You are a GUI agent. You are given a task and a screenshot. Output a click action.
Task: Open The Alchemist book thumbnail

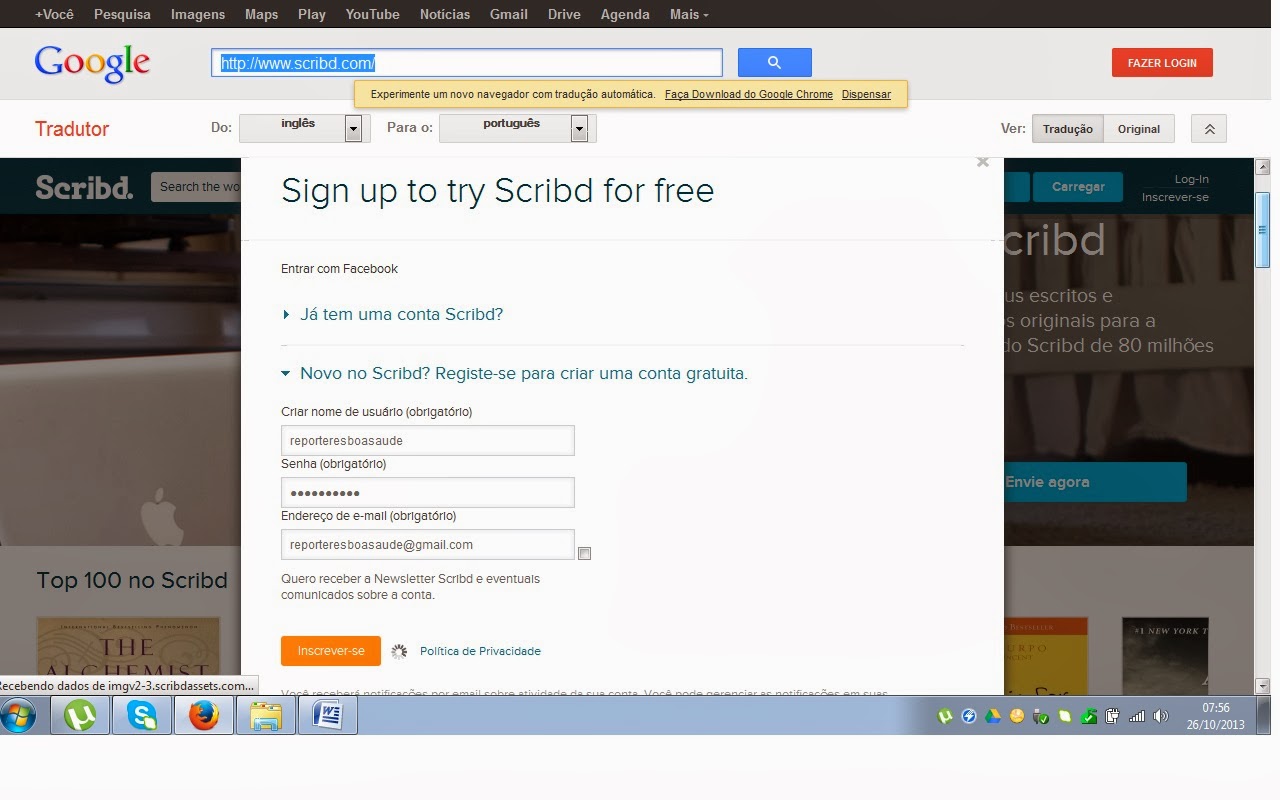coord(126,655)
